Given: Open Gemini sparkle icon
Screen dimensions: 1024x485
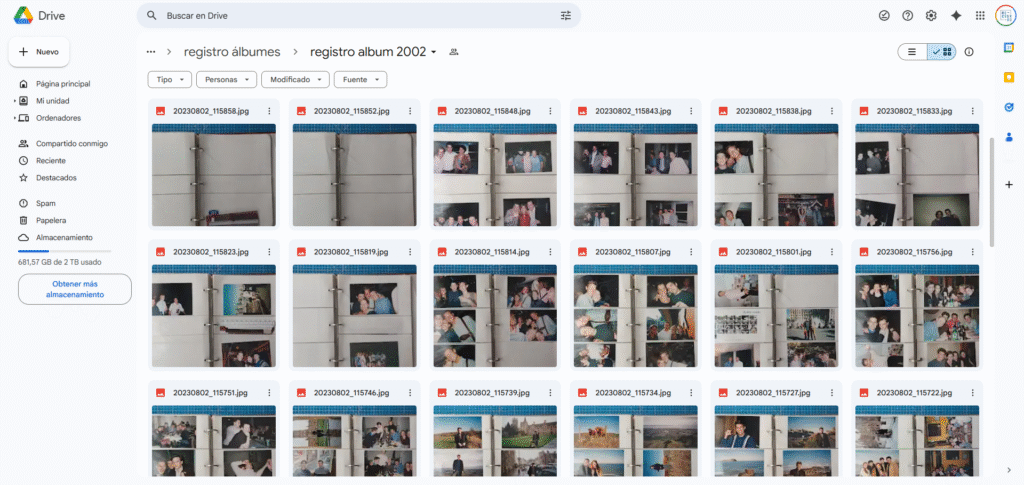Looking at the screenshot, I should (x=956, y=16).
